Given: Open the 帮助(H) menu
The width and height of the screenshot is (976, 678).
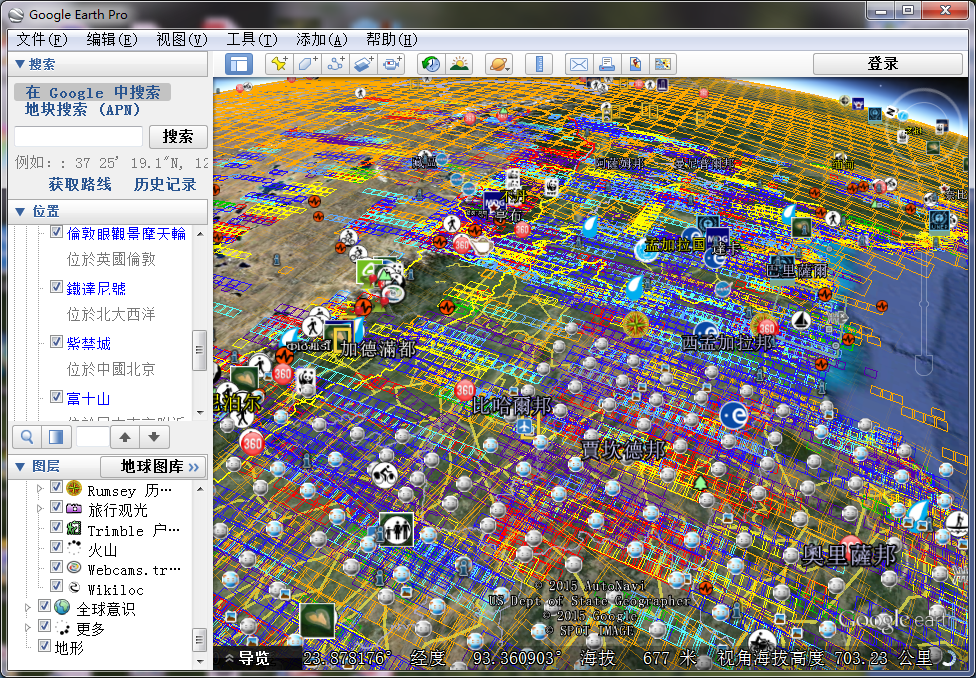Looking at the screenshot, I should pyautogui.click(x=392, y=40).
